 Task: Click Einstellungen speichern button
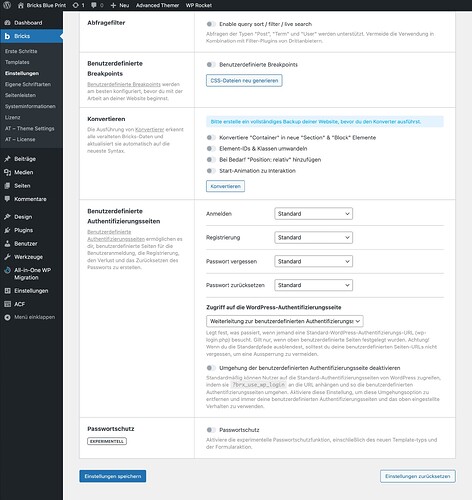click(x=113, y=476)
